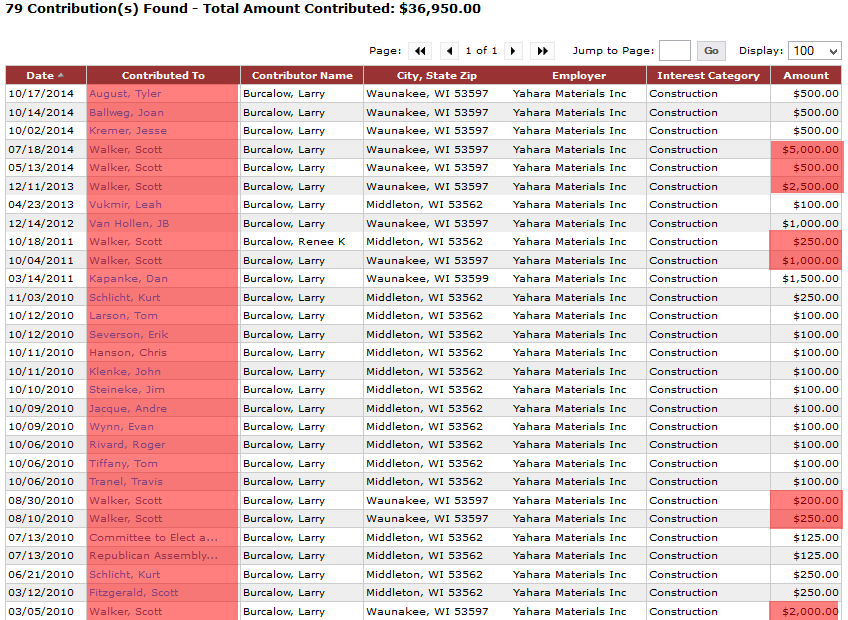This screenshot has height=620, width=848.
Task: Open the Republican Assembly... link
Action: (154, 556)
